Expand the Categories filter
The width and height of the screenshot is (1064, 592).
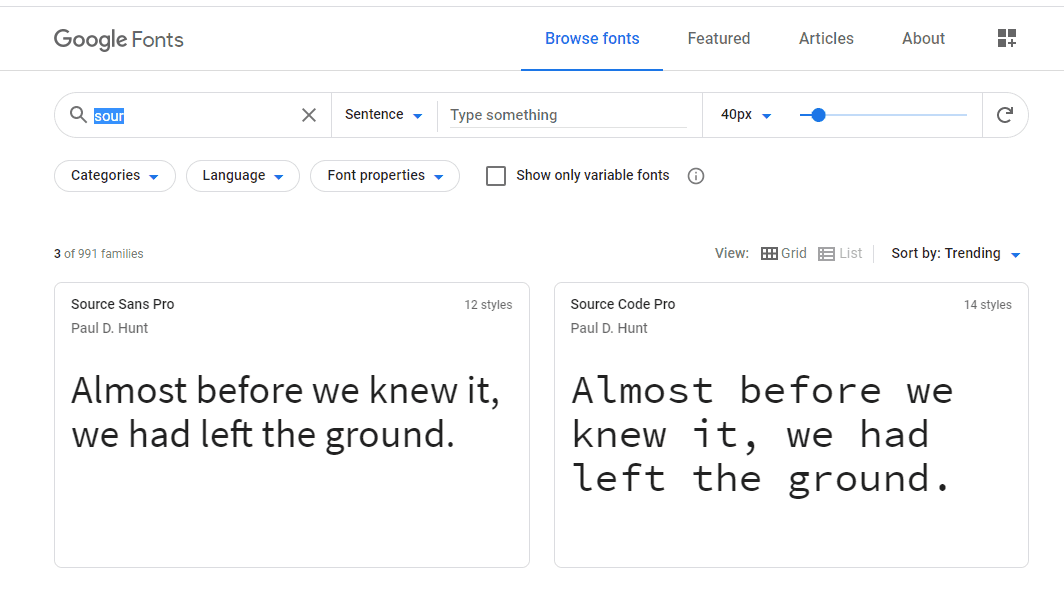point(115,176)
